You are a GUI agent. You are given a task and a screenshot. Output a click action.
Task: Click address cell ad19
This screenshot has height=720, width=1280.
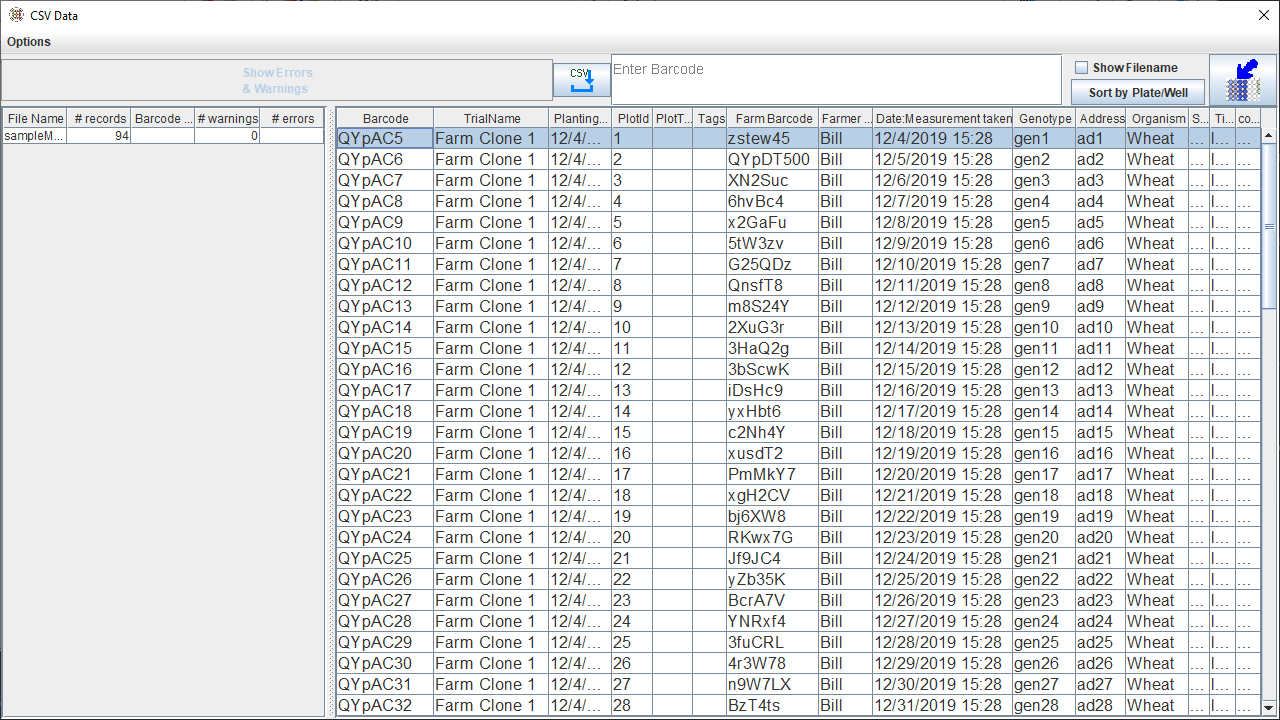pyautogui.click(x=1101, y=516)
